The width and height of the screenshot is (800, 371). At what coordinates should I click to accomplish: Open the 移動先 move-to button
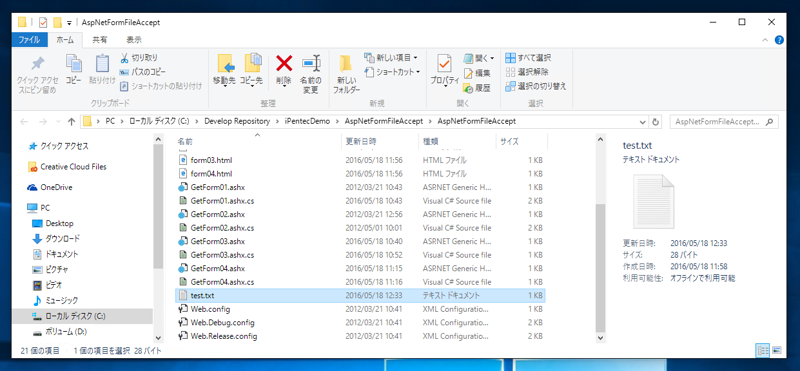pos(224,70)
